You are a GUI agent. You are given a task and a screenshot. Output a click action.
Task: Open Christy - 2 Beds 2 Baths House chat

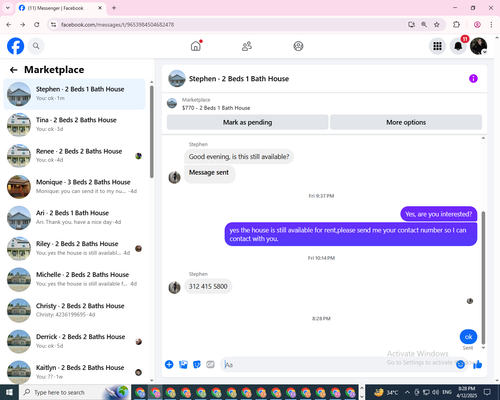pyautogui.click(x=74, y=310)
